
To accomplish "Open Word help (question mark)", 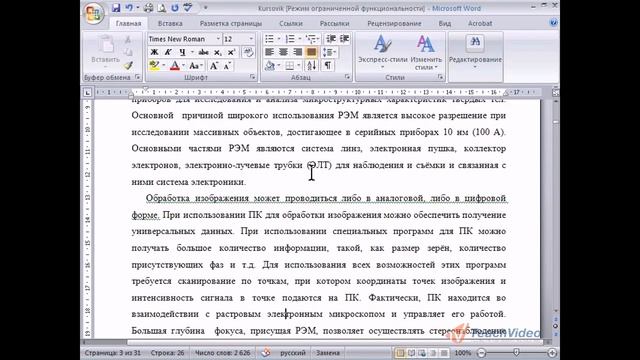I will (x=553, y=23).
